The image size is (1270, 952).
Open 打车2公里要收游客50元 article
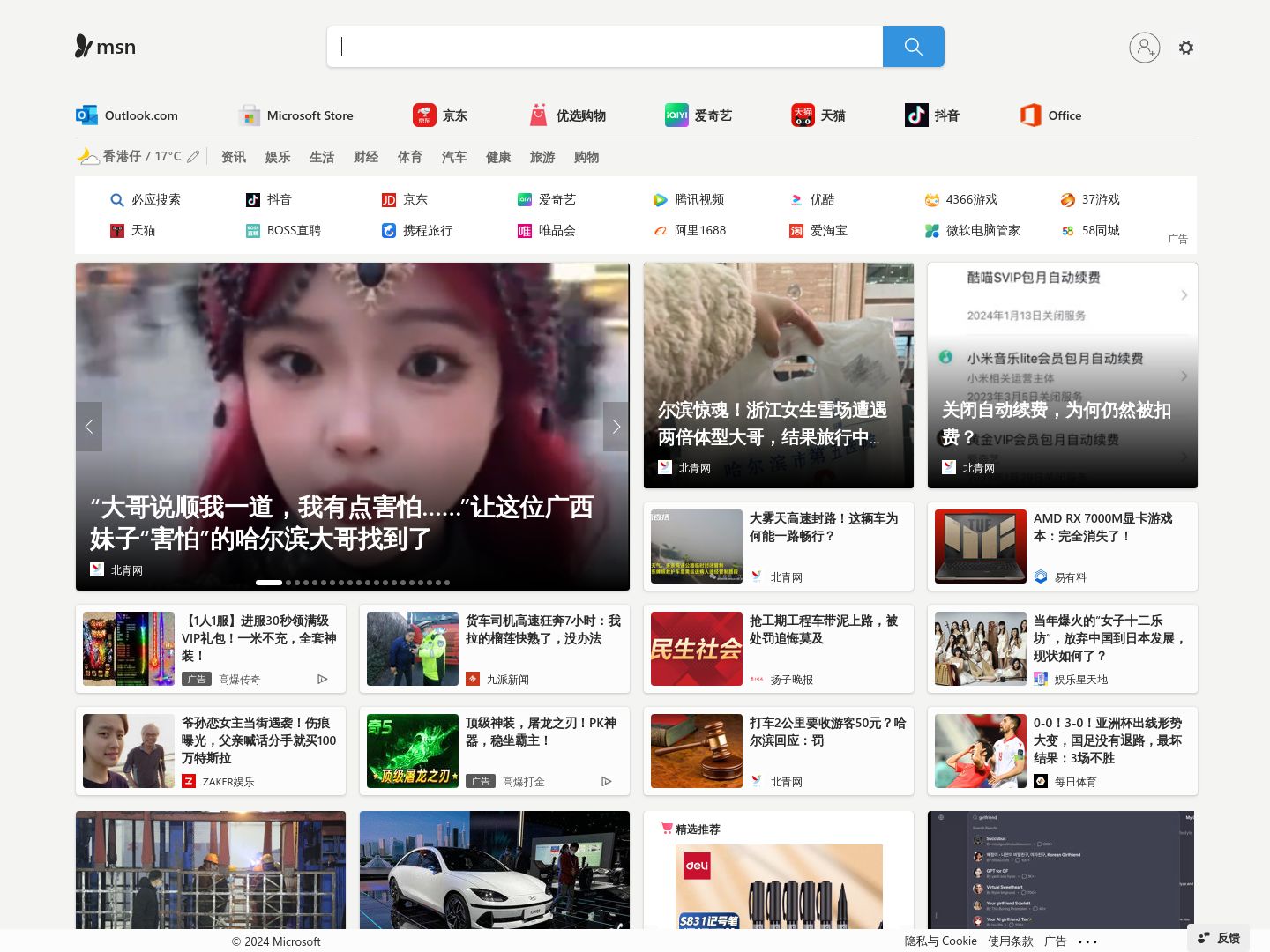click(779, 751)
